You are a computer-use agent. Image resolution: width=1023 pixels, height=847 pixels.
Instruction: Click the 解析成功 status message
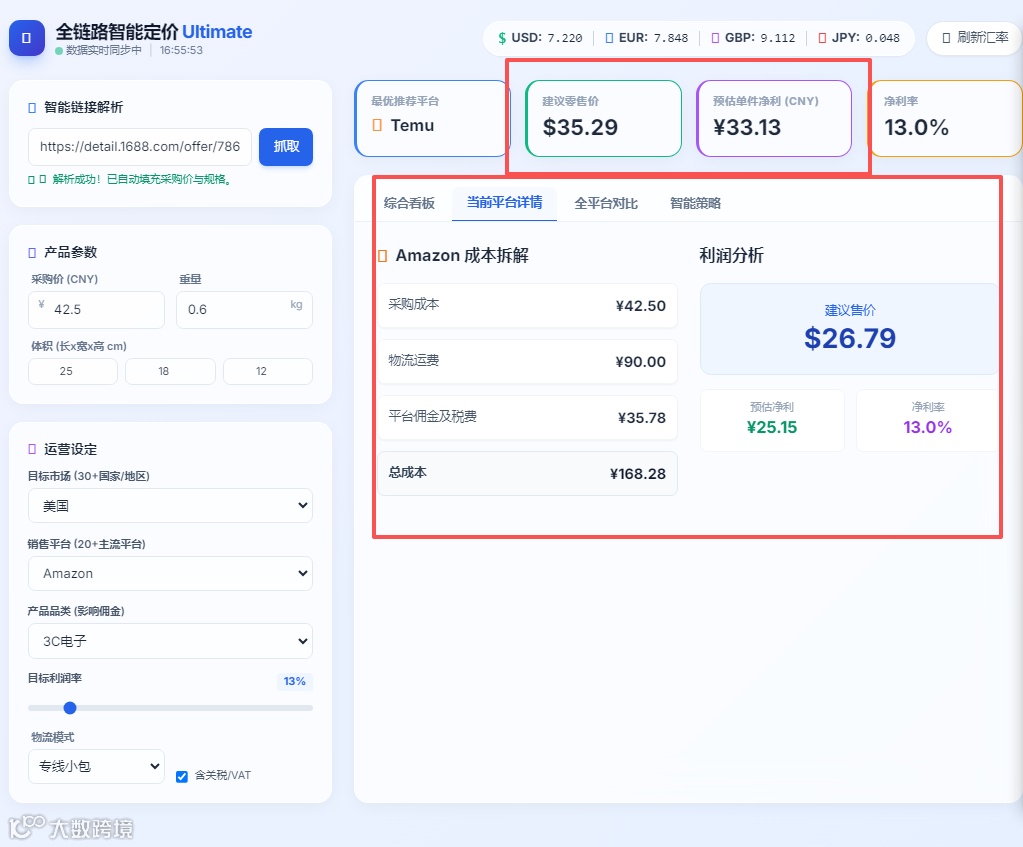tap(142, 179)
